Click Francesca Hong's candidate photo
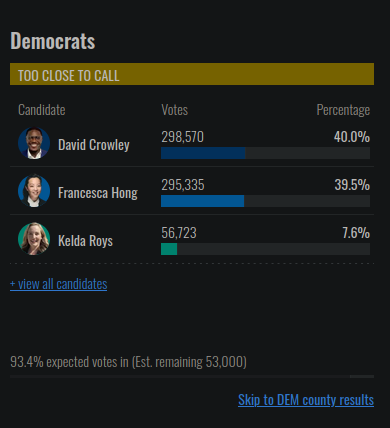Viewport: 390px width, 428px height. [34, 191]
